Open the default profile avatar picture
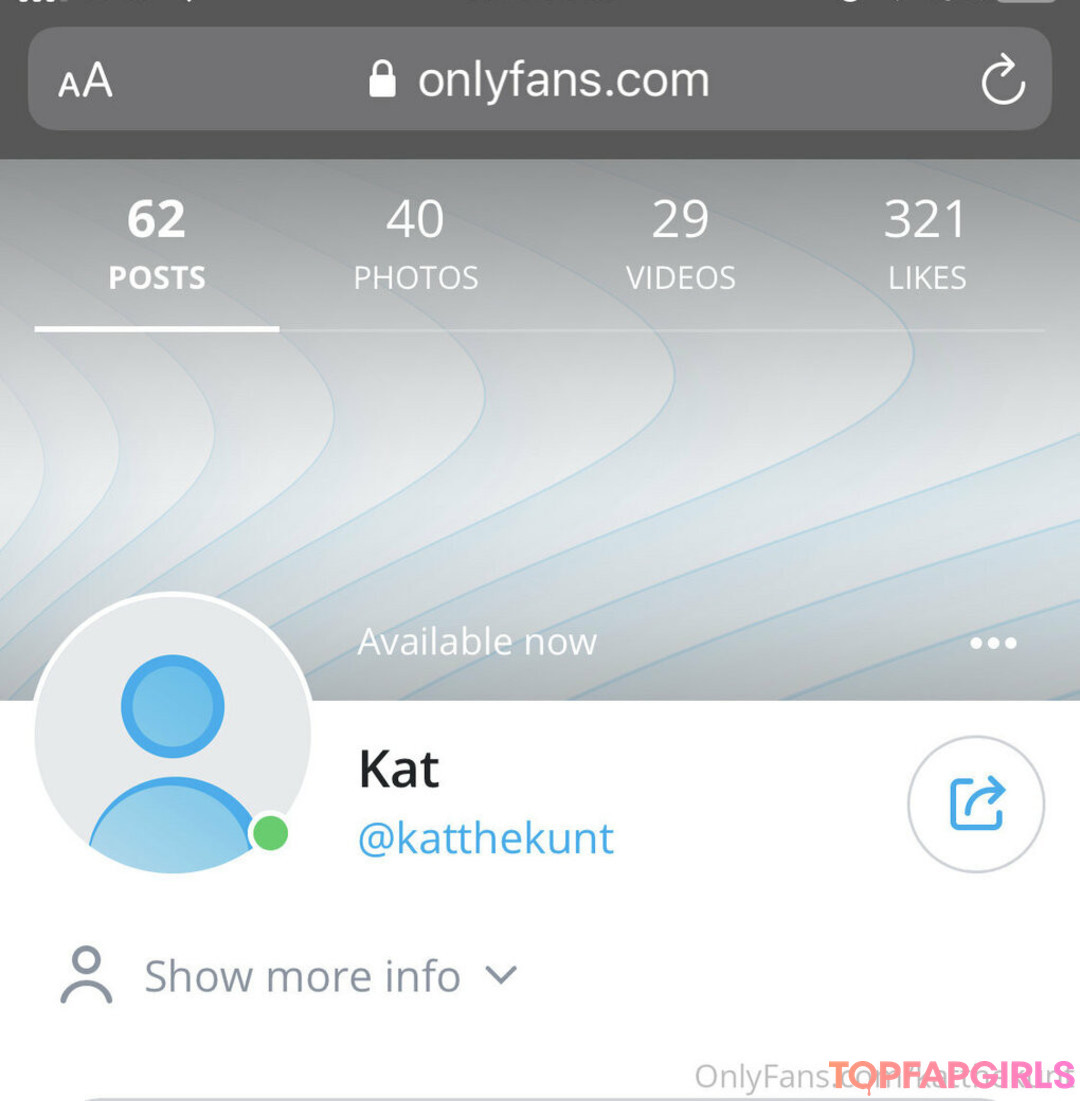1080x1101 pixels. (x=173, y=734)
